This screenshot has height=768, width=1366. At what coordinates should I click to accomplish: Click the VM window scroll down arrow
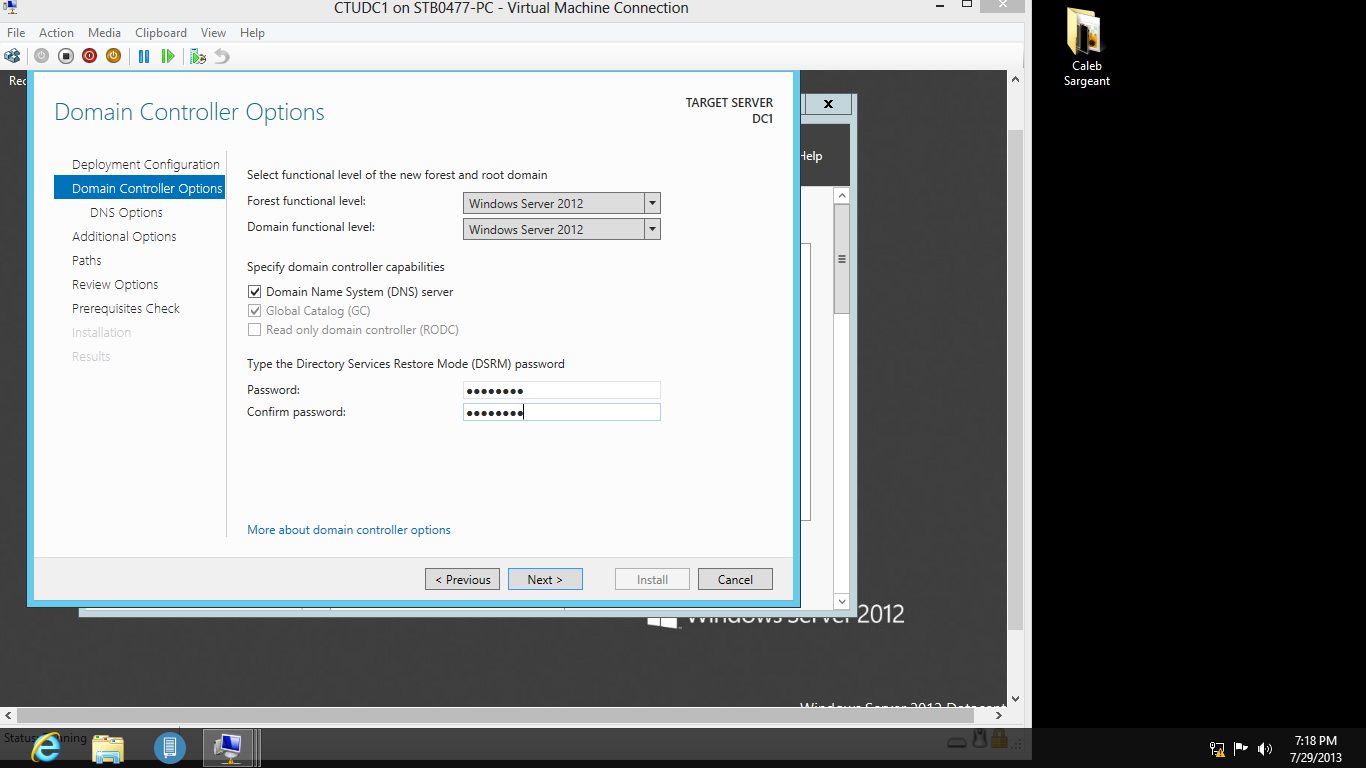pos(1015,699)
